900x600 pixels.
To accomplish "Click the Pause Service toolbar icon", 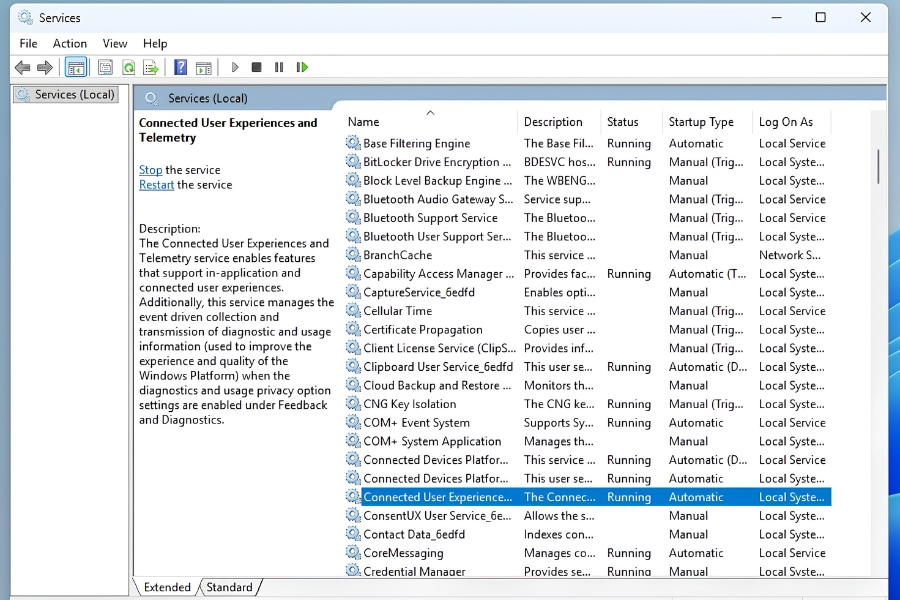I will 279,68.
